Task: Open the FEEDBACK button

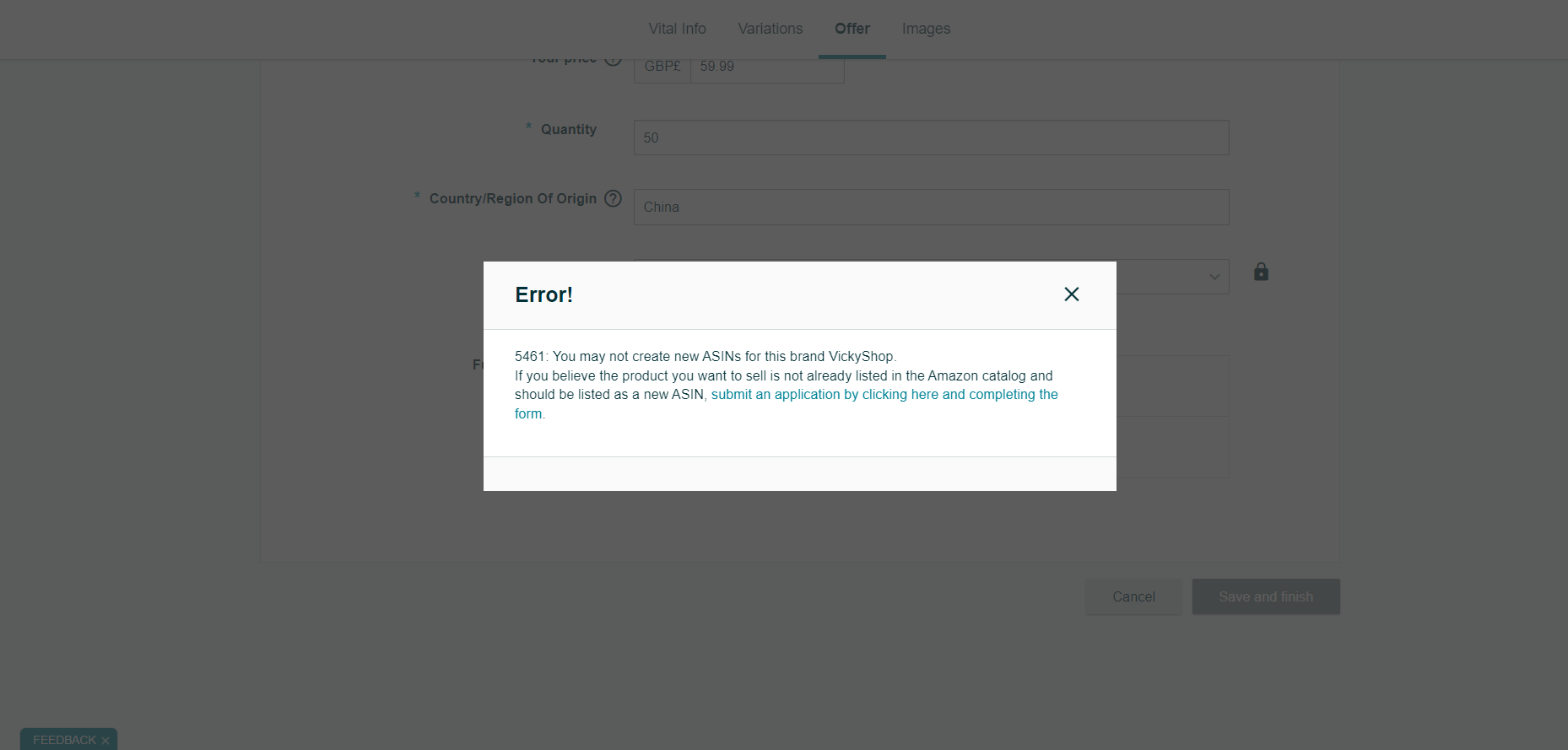Action: 64,740
